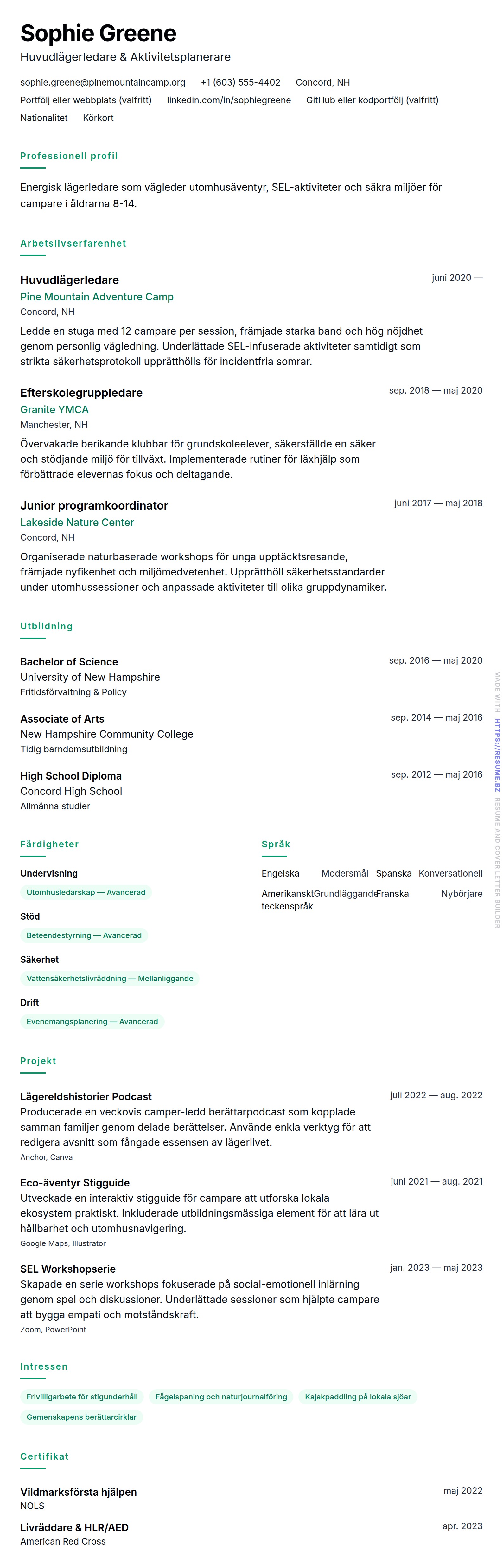Click the Bachelor of Science degree title

click(x=69, y=662)
